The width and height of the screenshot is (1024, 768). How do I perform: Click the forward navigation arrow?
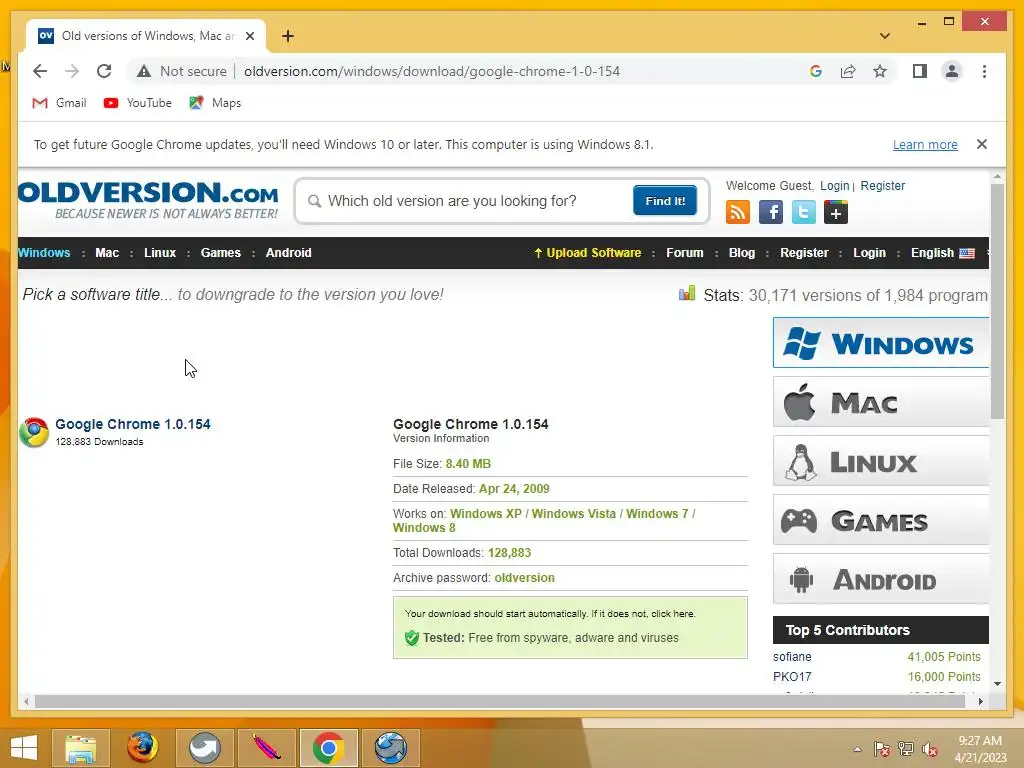72,71
